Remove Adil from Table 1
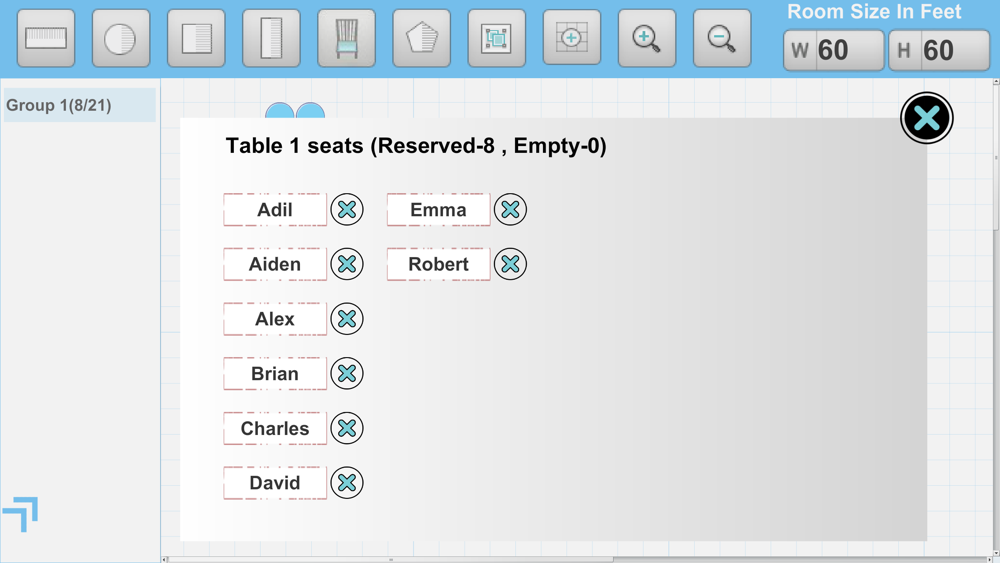1000x563 pixels. (347, 209)
